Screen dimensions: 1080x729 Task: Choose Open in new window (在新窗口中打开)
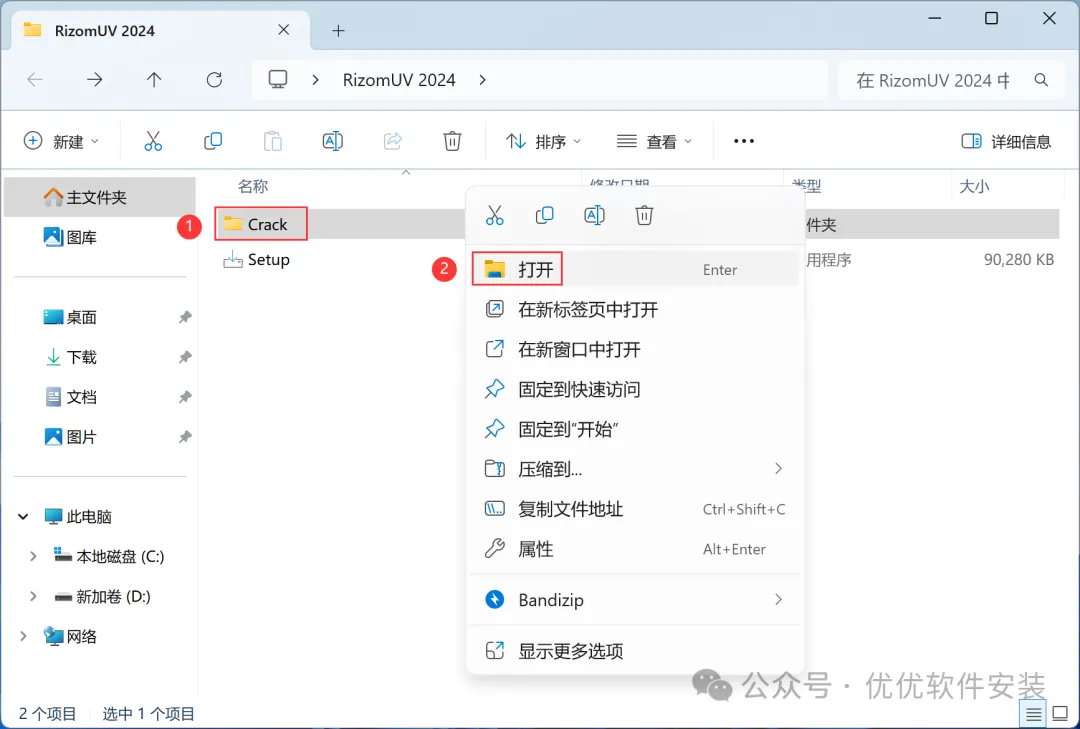click(x=635, y=349)
